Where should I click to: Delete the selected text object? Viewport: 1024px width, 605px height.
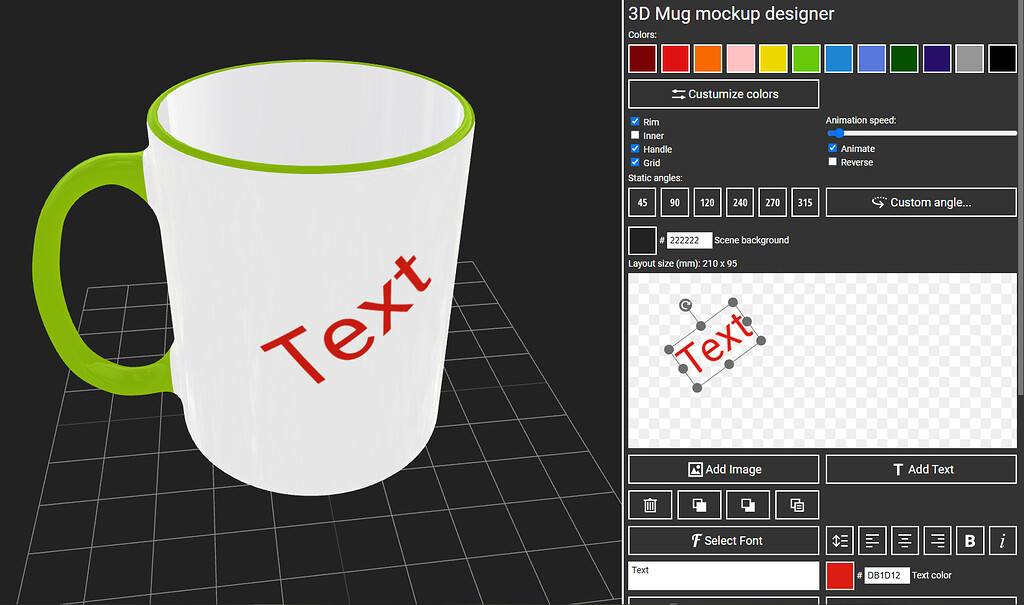(650, 504)
